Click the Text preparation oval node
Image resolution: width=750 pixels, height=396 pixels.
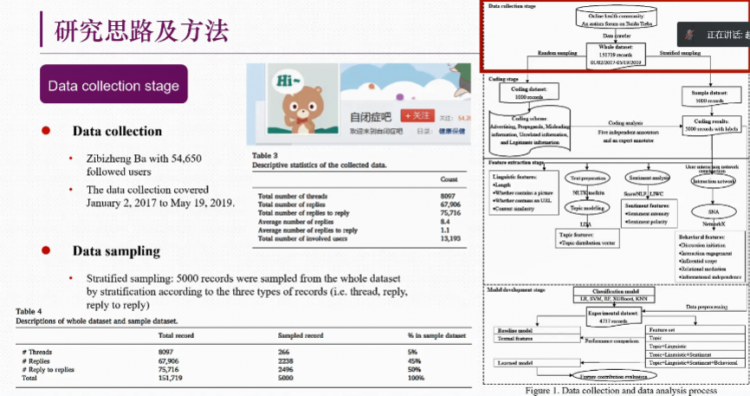coord(587,178)
